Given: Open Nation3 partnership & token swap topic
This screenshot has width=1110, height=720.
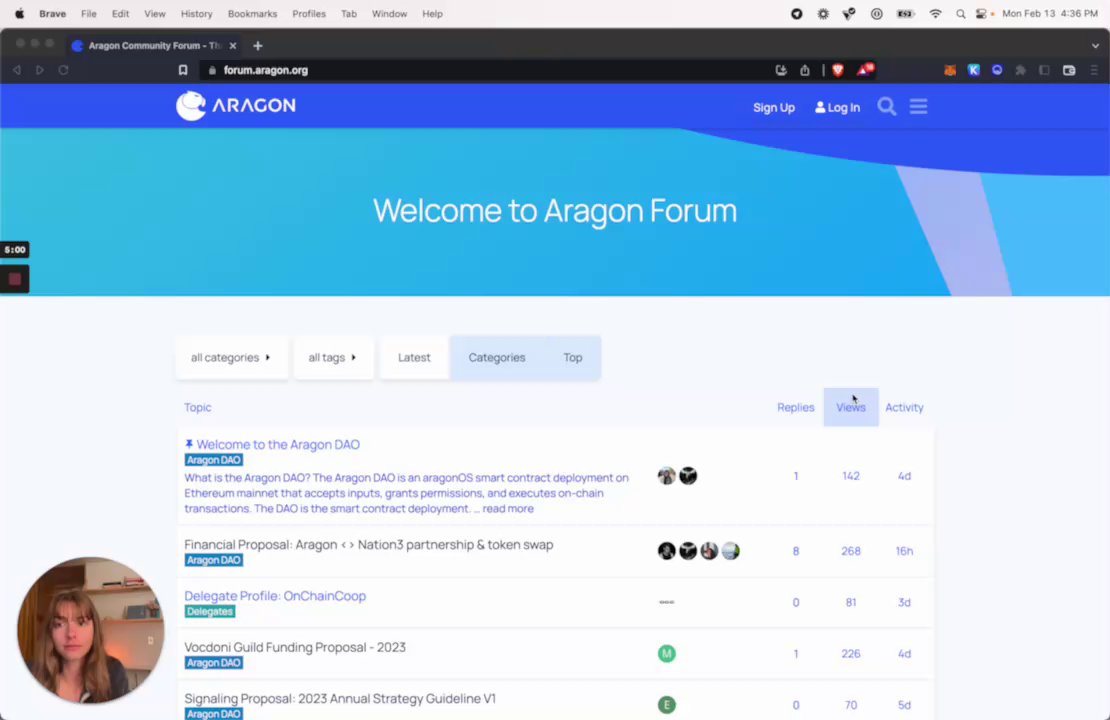Looking at the screenshot, I should [369, 544].
